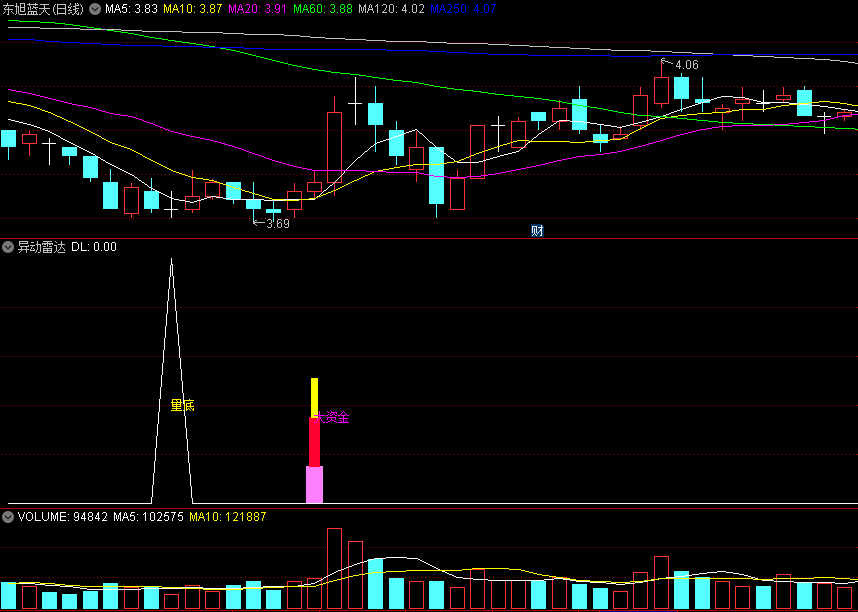Click the tallest red volume bar

(x=334, y=569)
